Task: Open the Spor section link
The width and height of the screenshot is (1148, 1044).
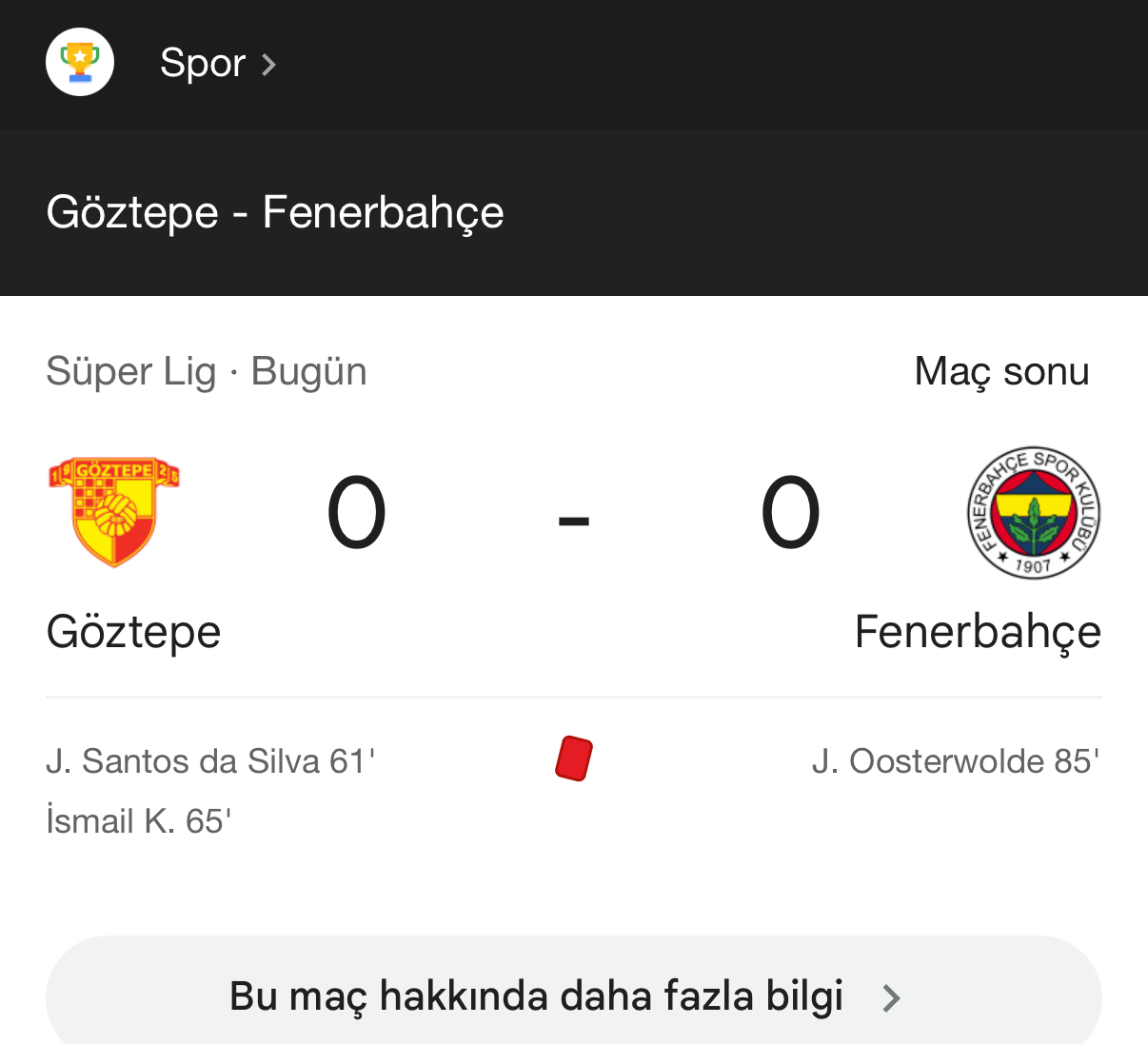Action: click(203, 63)
